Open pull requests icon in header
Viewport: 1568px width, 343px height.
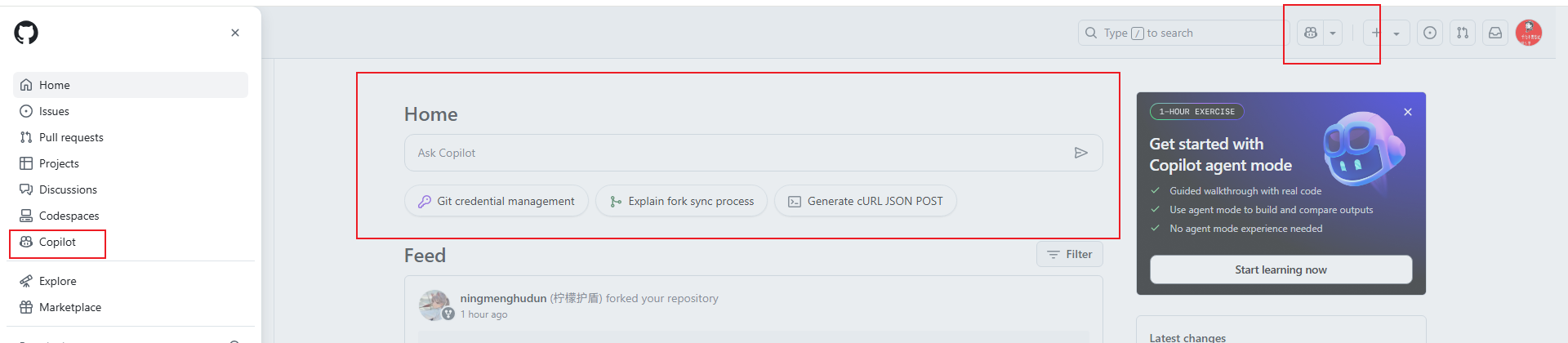point(1463,33)
